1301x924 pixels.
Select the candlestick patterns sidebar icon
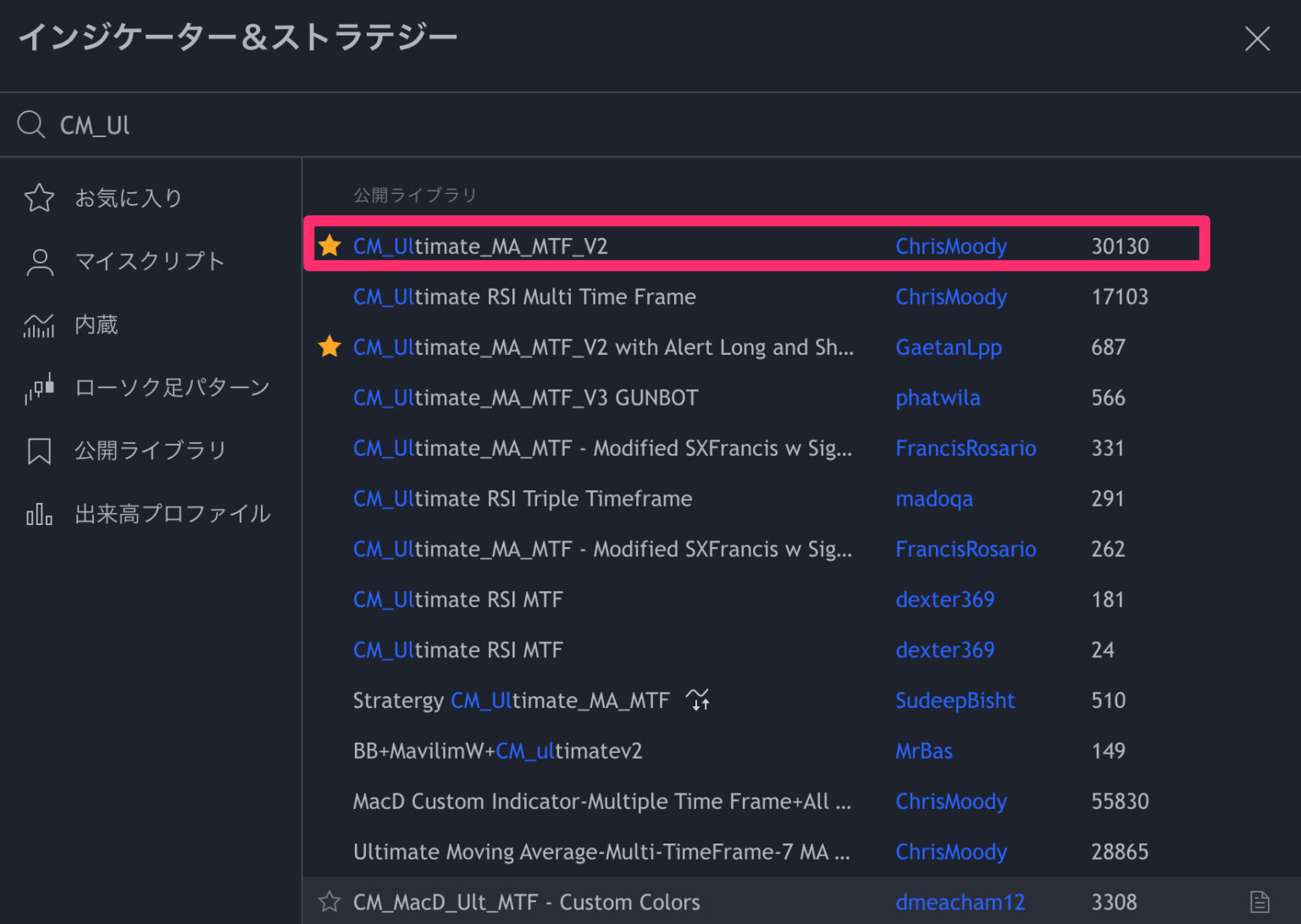39,387
